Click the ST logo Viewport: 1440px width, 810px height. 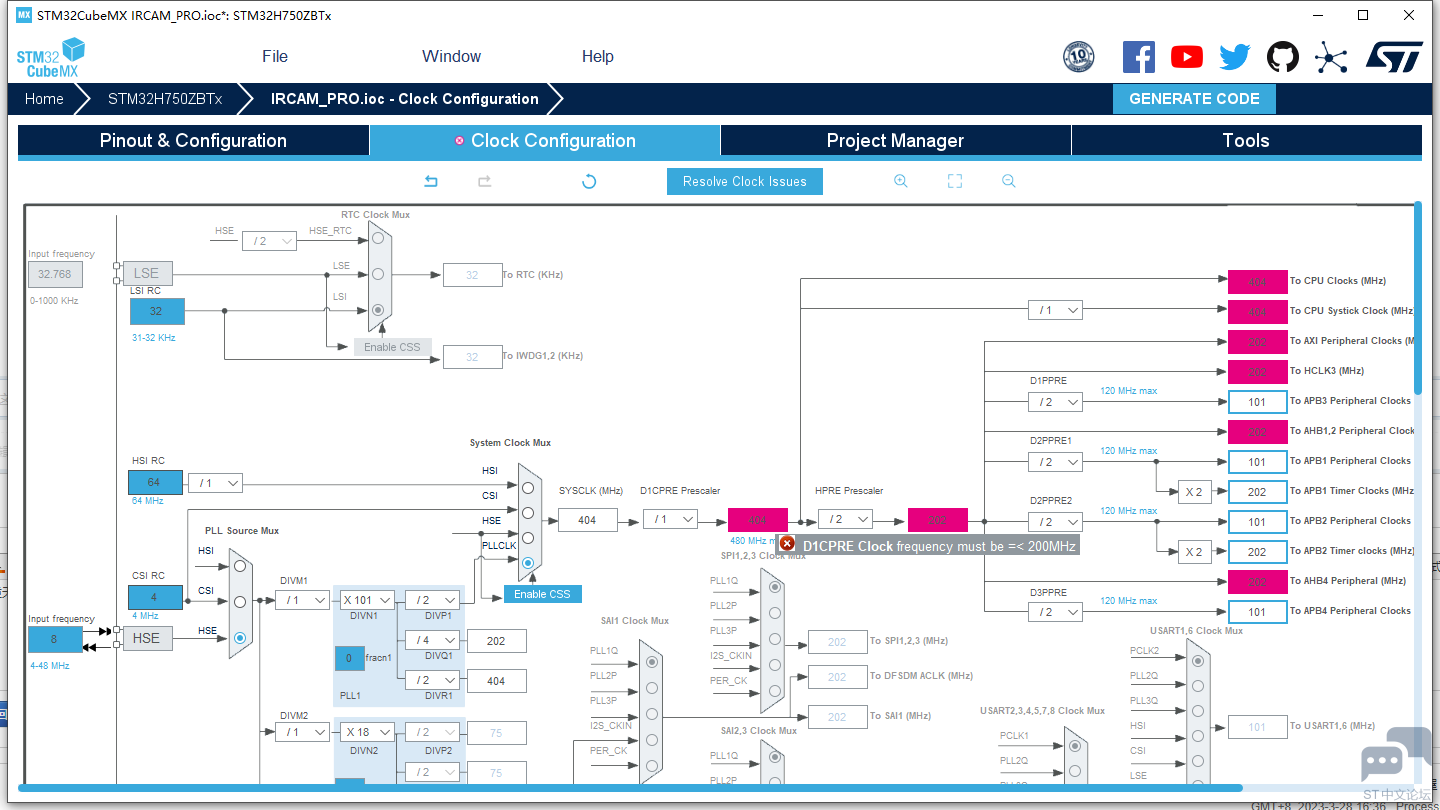1394,57
